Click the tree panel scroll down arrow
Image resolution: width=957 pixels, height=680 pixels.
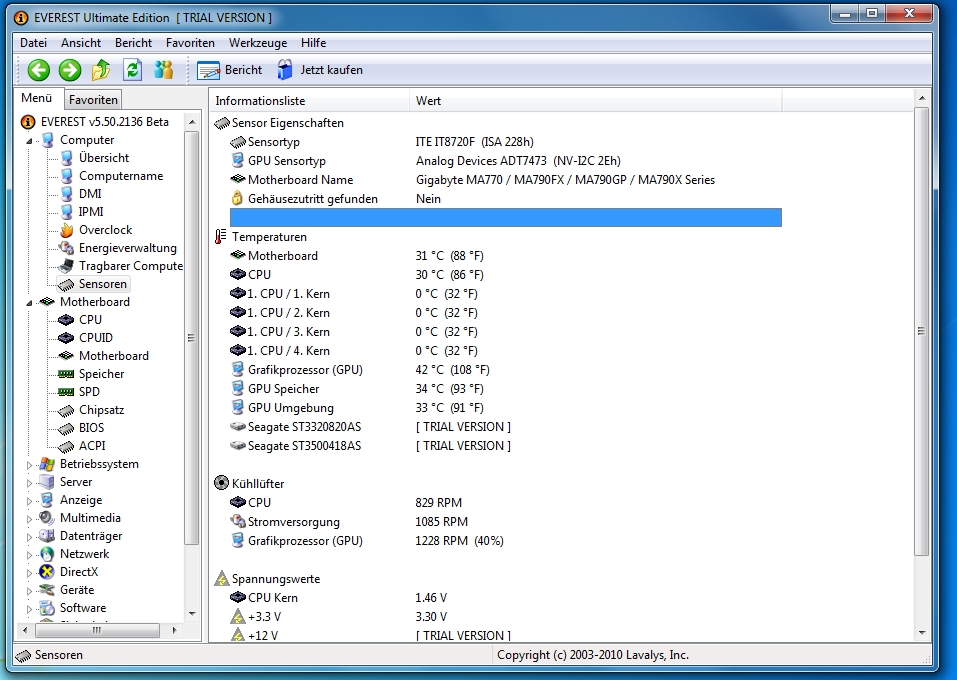pyautogui.click(x=192, y=613)
